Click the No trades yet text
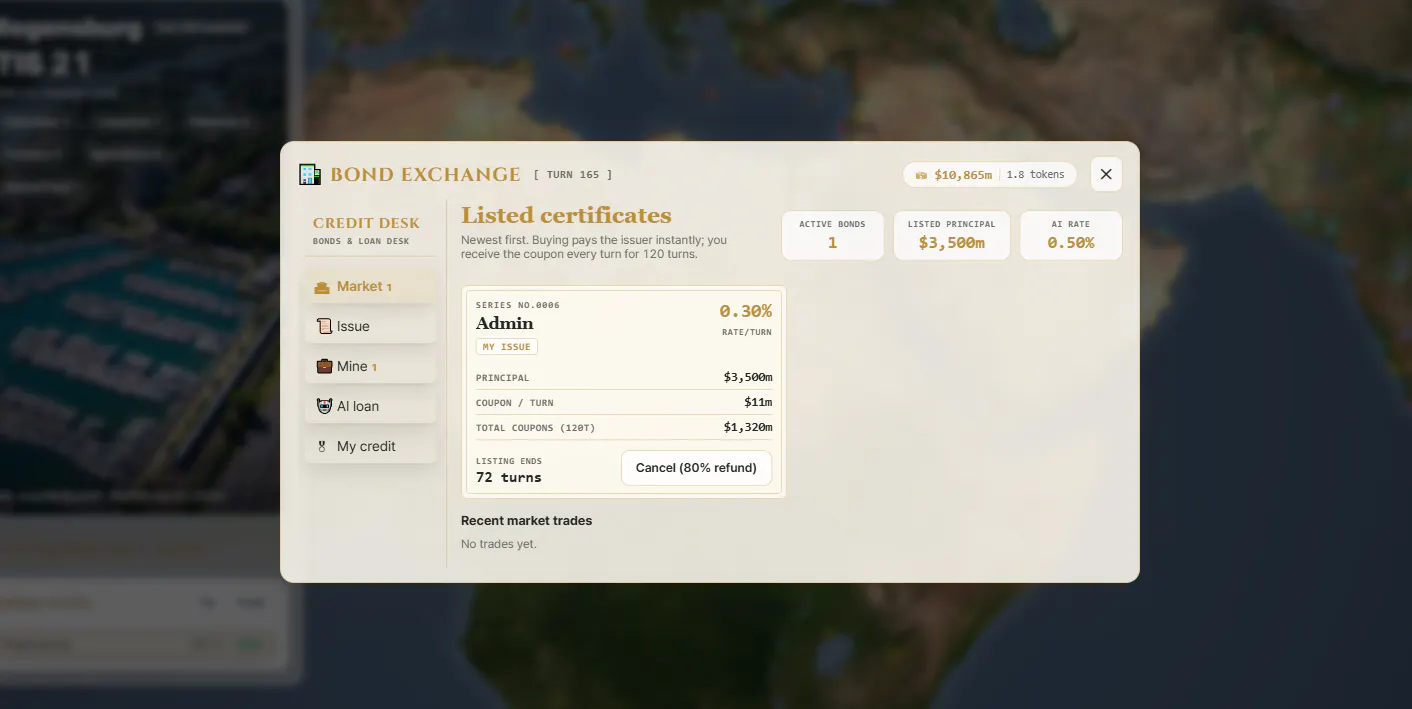The height and width of the screenshot is (709, 1412). pos(499,544)
